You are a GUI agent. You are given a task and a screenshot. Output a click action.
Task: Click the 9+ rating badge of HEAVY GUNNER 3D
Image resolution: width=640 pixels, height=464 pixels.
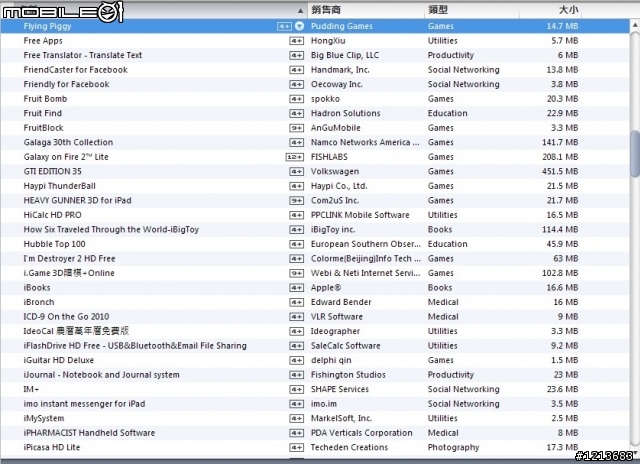click(x=296, y=201)
